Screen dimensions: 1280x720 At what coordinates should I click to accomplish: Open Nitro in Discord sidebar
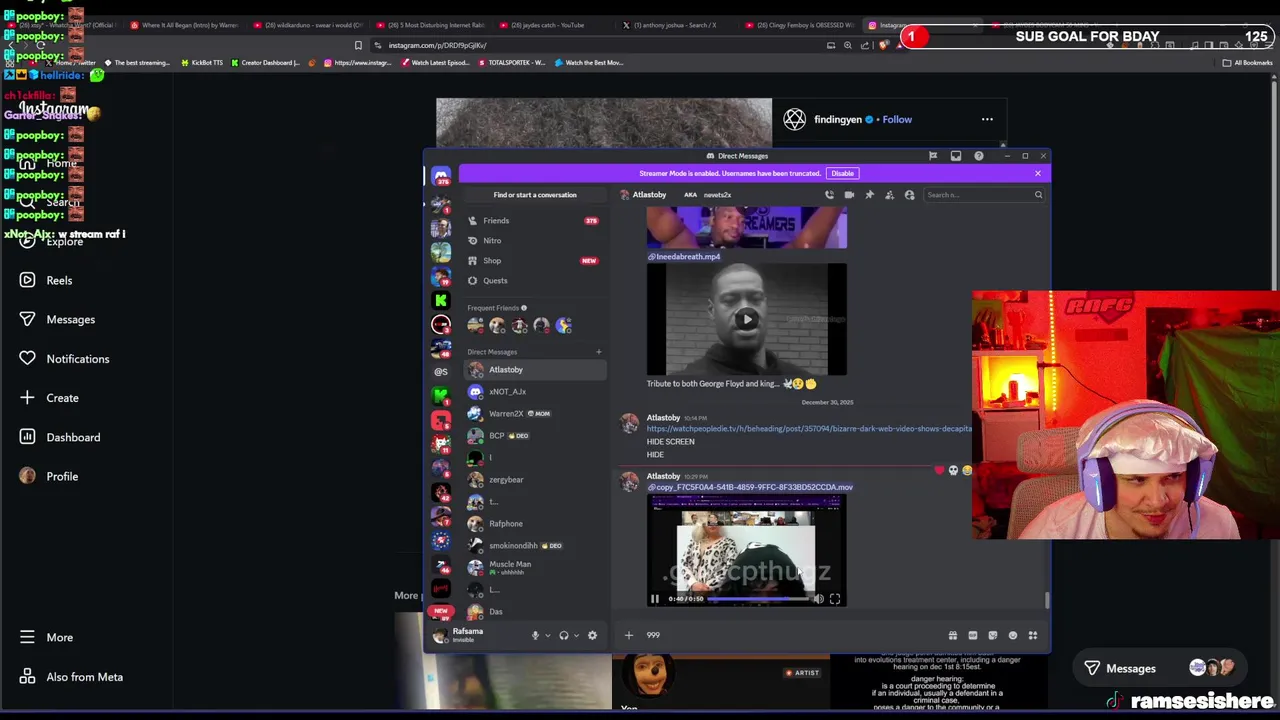click(534, 241)
